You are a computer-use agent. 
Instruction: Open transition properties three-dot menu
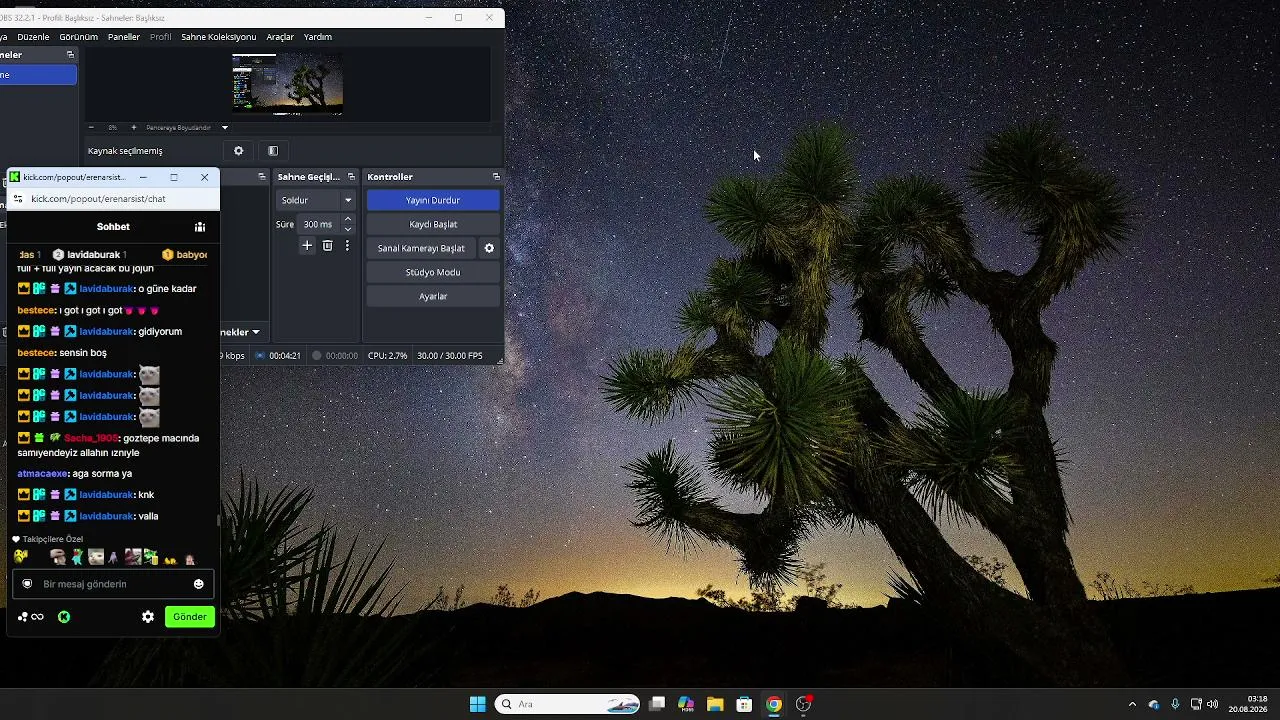tap(347, 246)
